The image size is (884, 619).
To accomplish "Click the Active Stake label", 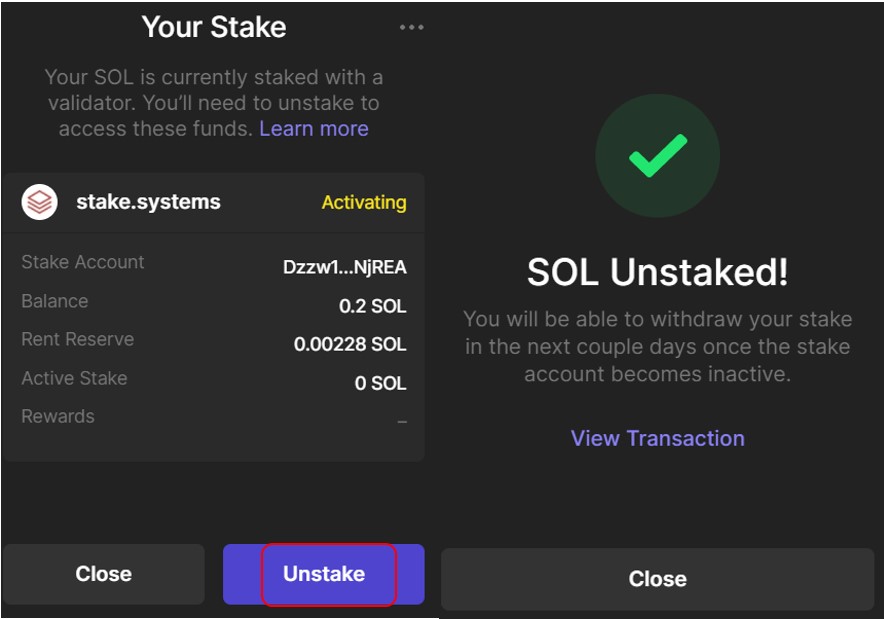I will [x=74, y=378].
